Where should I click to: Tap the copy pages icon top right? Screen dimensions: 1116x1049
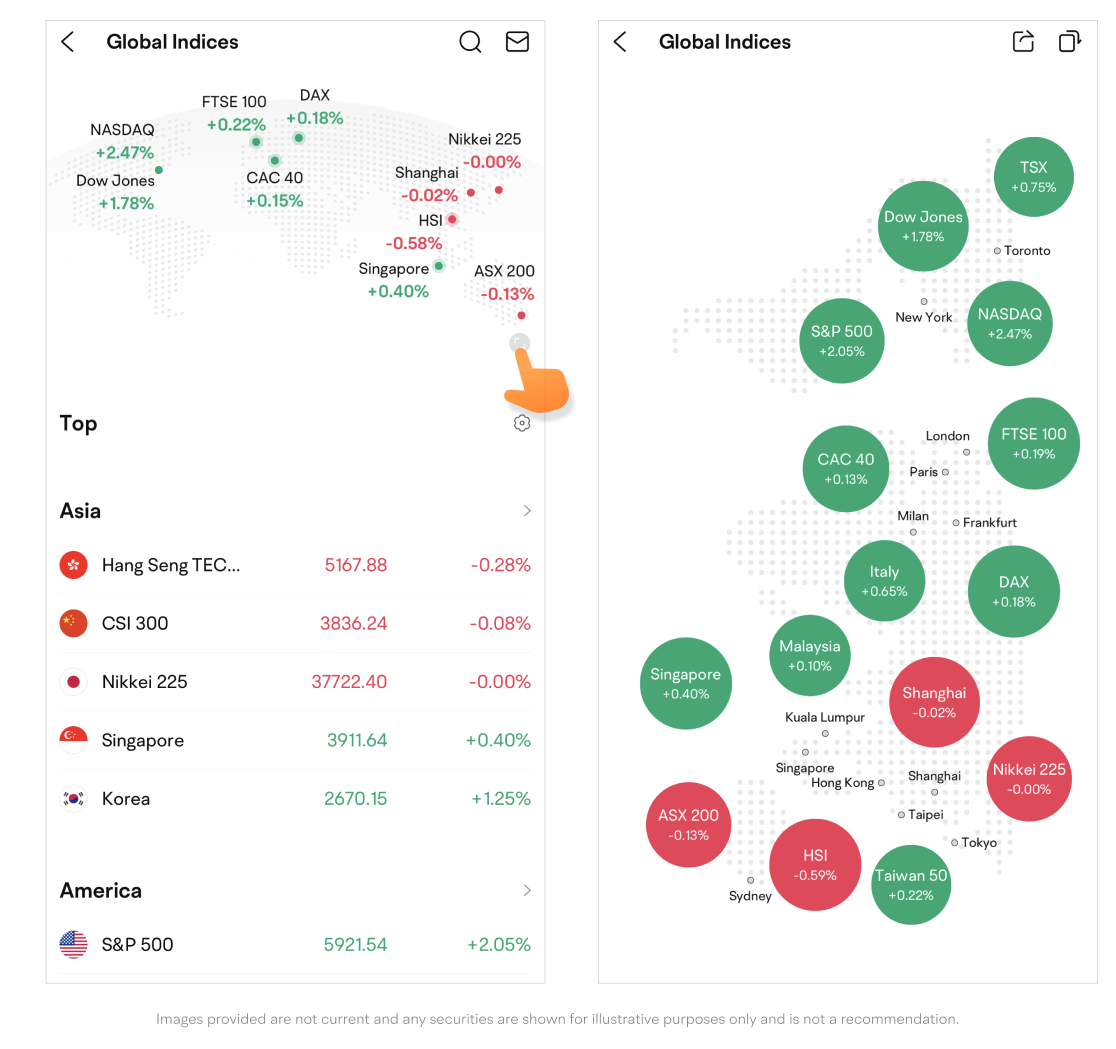coord(1069,42)
